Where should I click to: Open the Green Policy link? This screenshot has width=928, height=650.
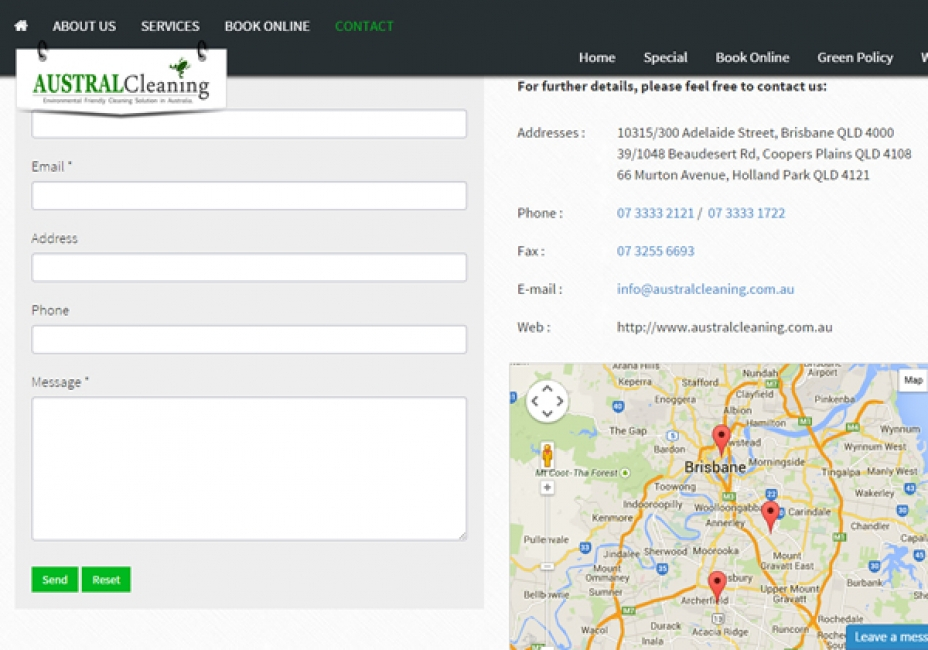(x=855, y=57)
